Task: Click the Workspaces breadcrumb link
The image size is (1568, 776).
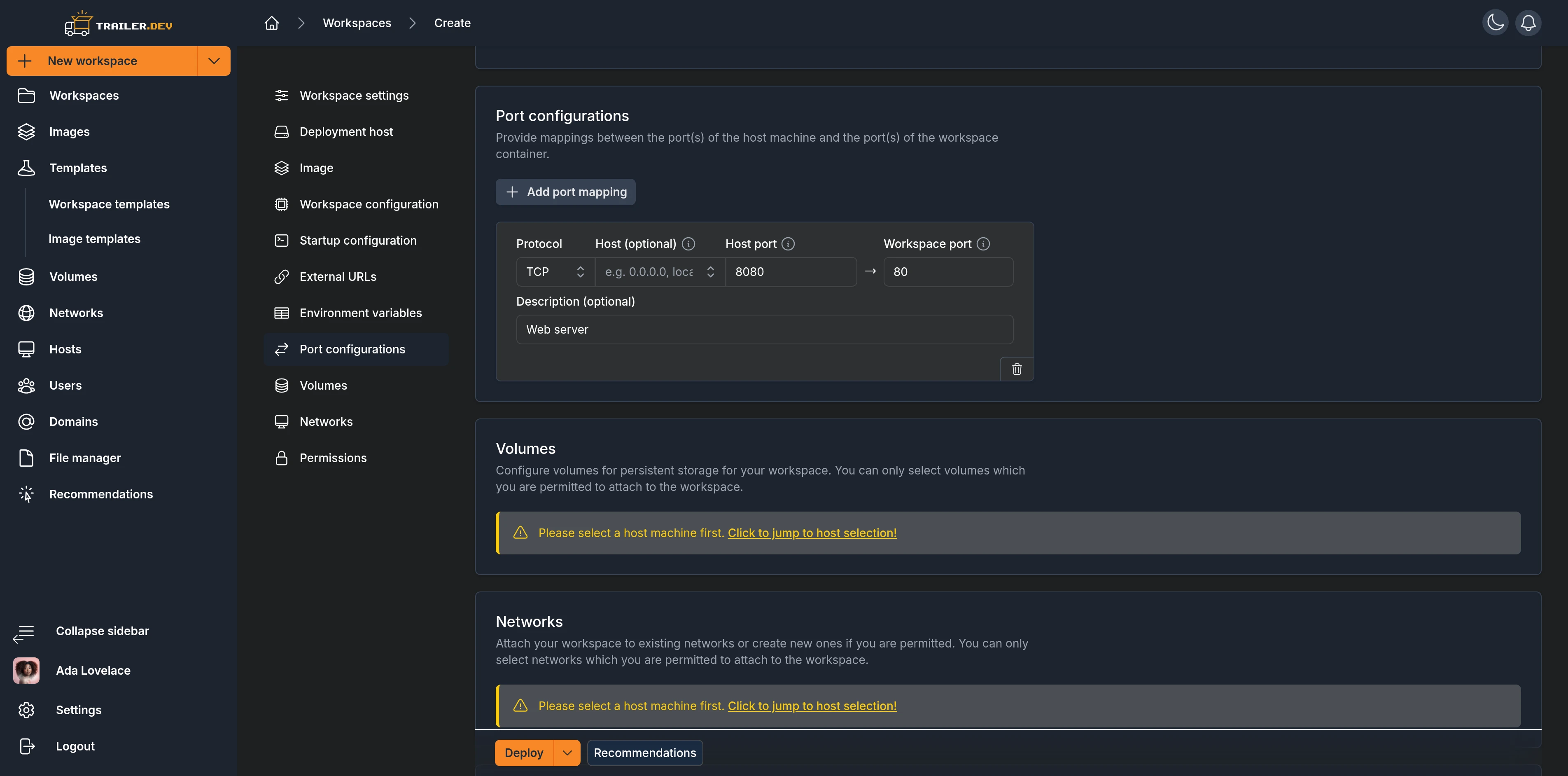Action: (x=357, y=23)
